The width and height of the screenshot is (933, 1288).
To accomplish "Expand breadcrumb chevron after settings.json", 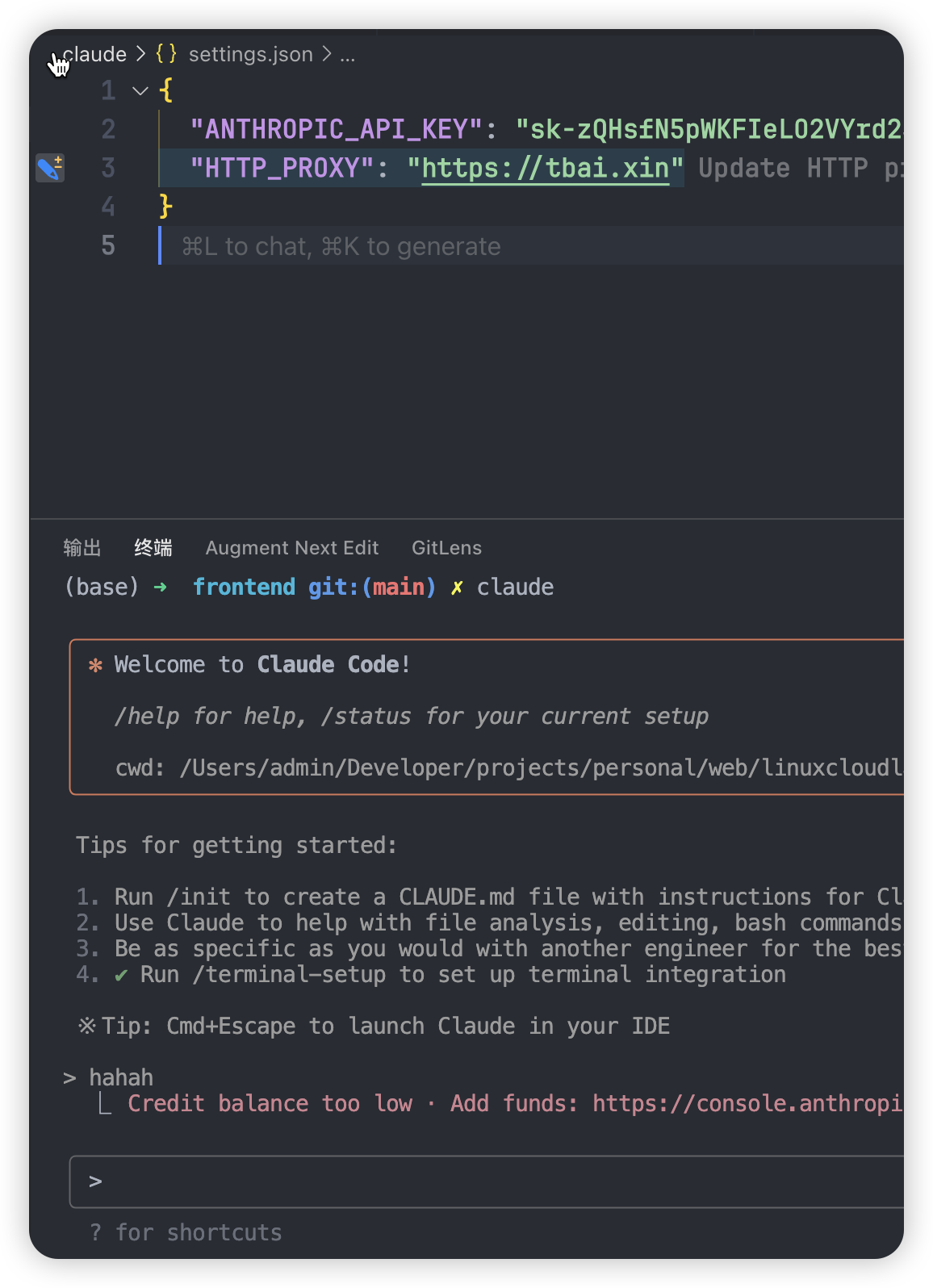I will pyautogui.click(x=326, y=54).
